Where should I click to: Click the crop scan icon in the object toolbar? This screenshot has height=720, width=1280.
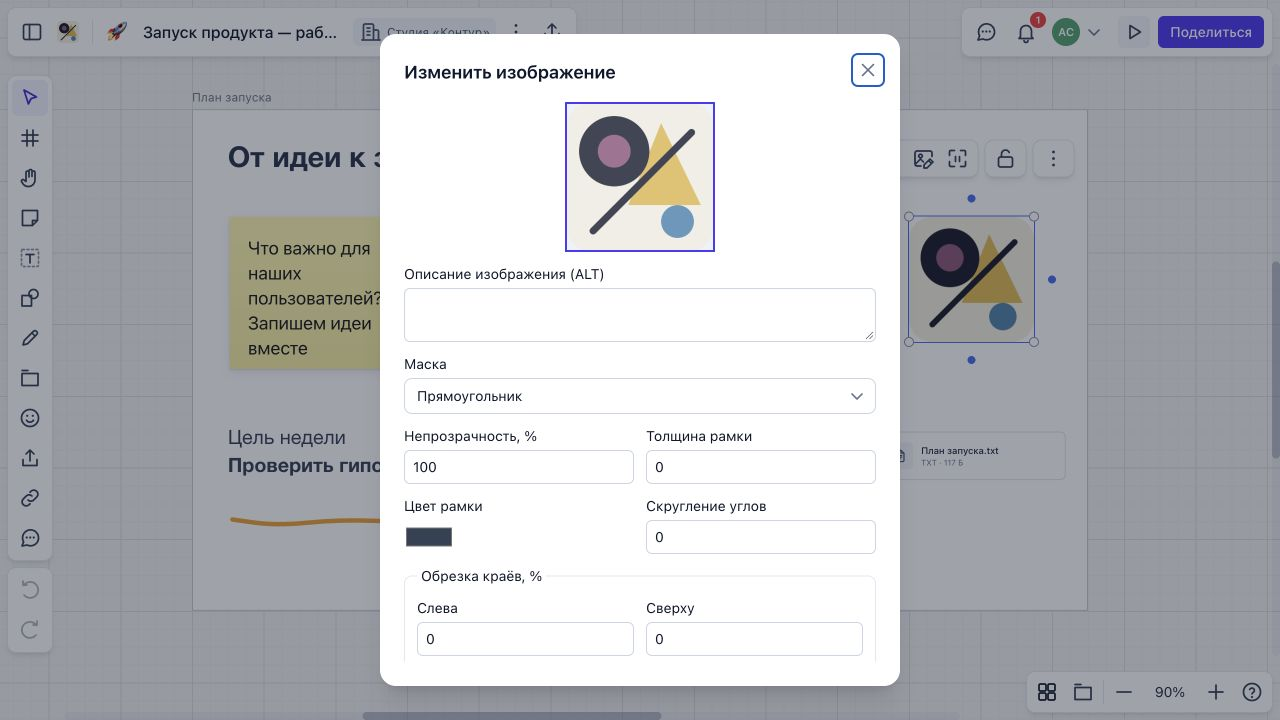click(x=958, y=158)
